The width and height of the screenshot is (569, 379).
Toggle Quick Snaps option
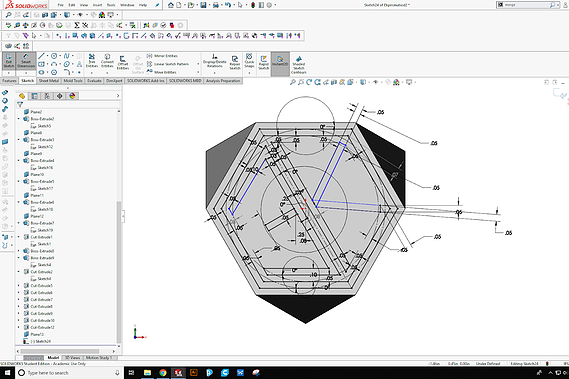tap(249, 61)
